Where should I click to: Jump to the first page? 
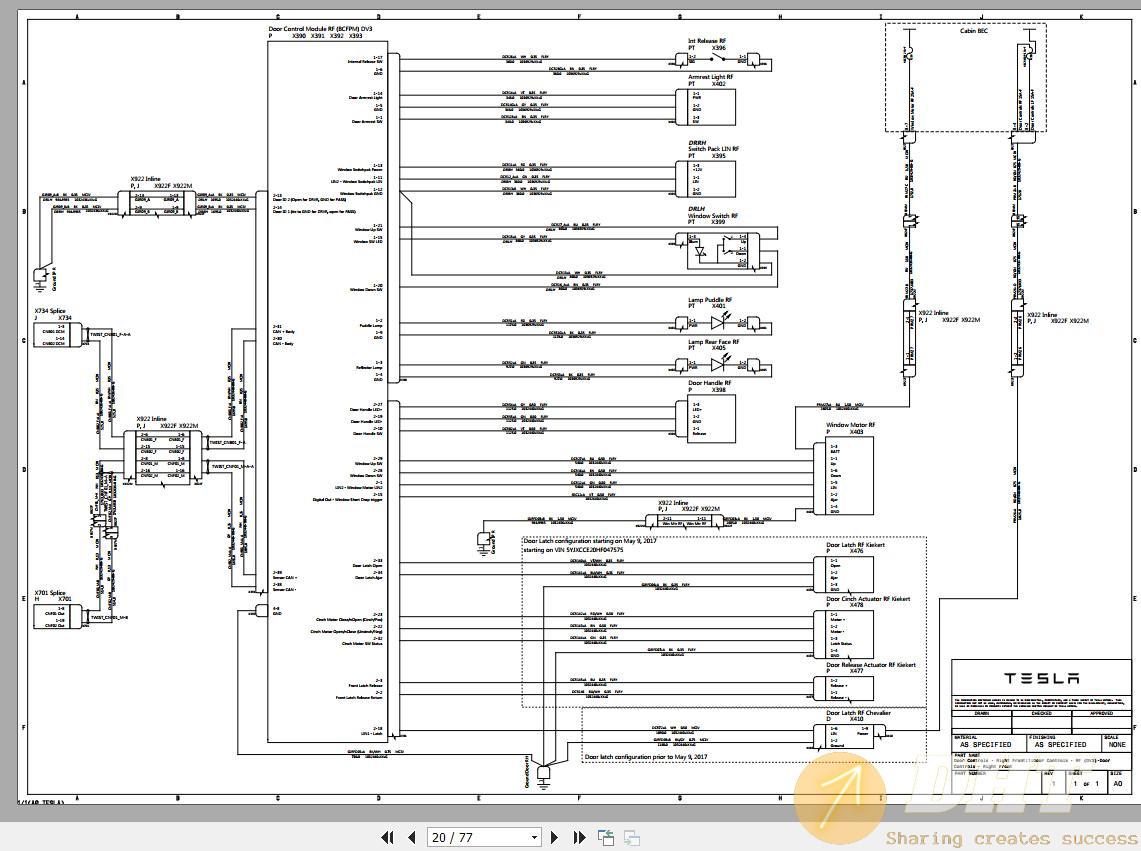click(x=389, y=837)
